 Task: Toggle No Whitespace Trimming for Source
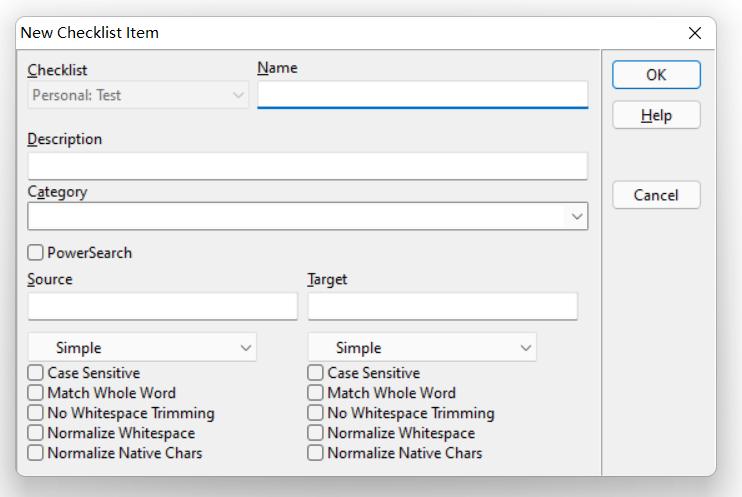point(36,413)
